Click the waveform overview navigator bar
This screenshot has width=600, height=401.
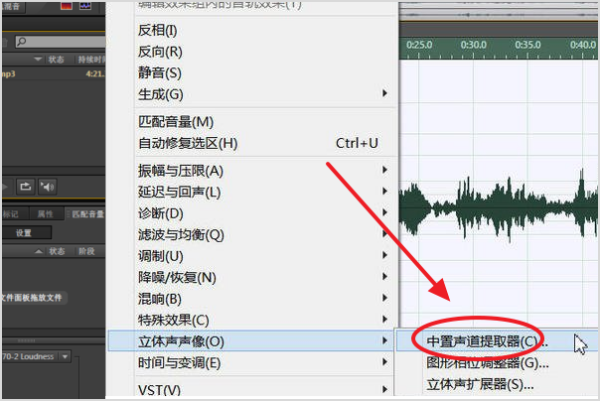click(498, 14)
